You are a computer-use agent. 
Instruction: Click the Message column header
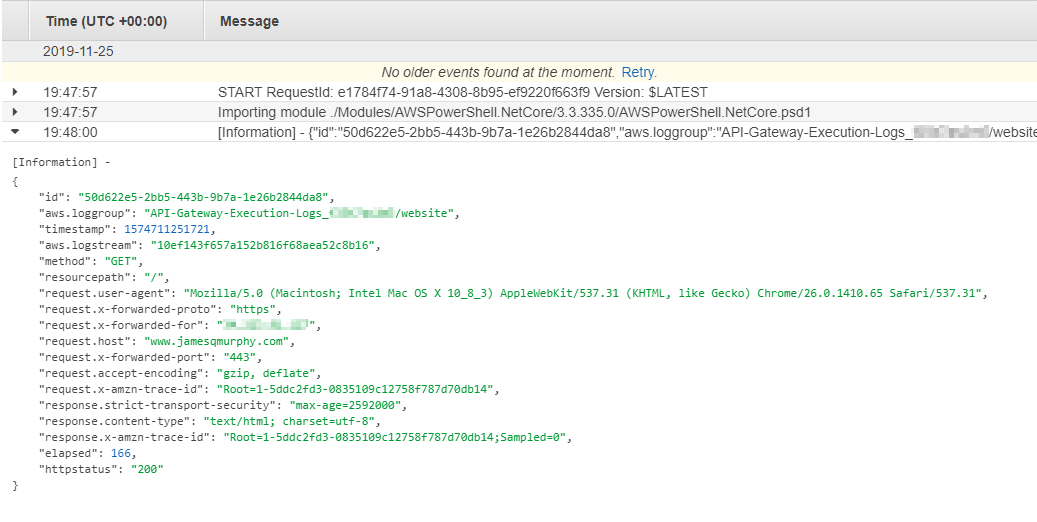pyautogui.click(x=249, y=21)
